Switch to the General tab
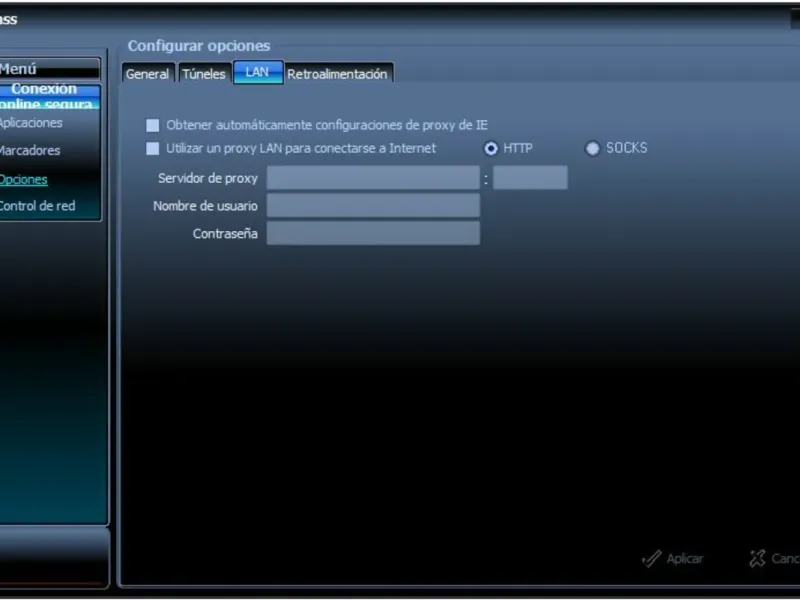800x600 pixels. click(148, 73)
